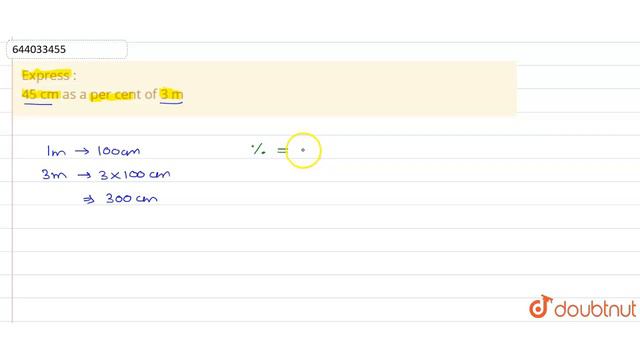This screenshot has height=360, width=640.
Task: Click the handwritten line "1m → 100cm"
Action: point(93,151)
